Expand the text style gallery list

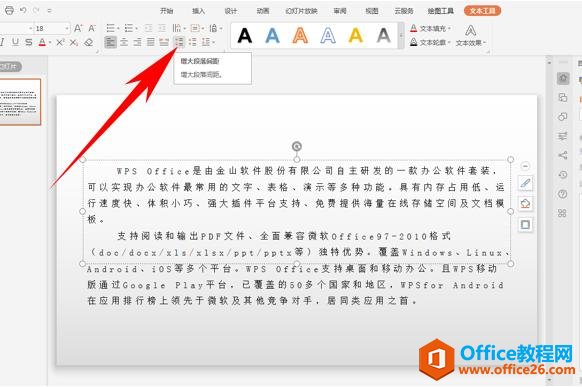[x=401, y=36]
